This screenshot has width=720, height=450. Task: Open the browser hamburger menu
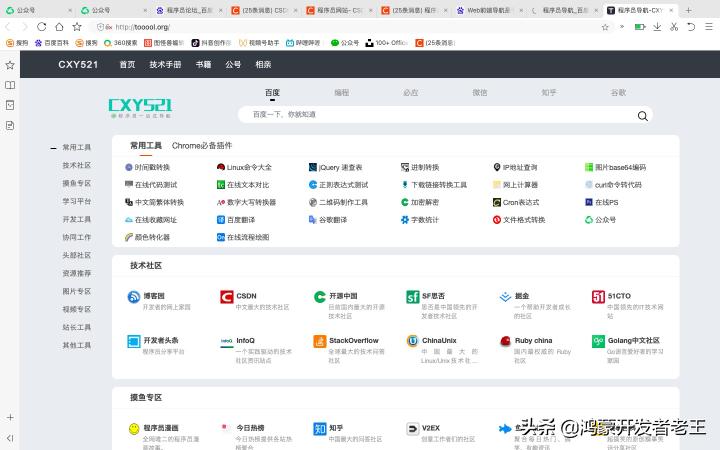tap(709, 27)
